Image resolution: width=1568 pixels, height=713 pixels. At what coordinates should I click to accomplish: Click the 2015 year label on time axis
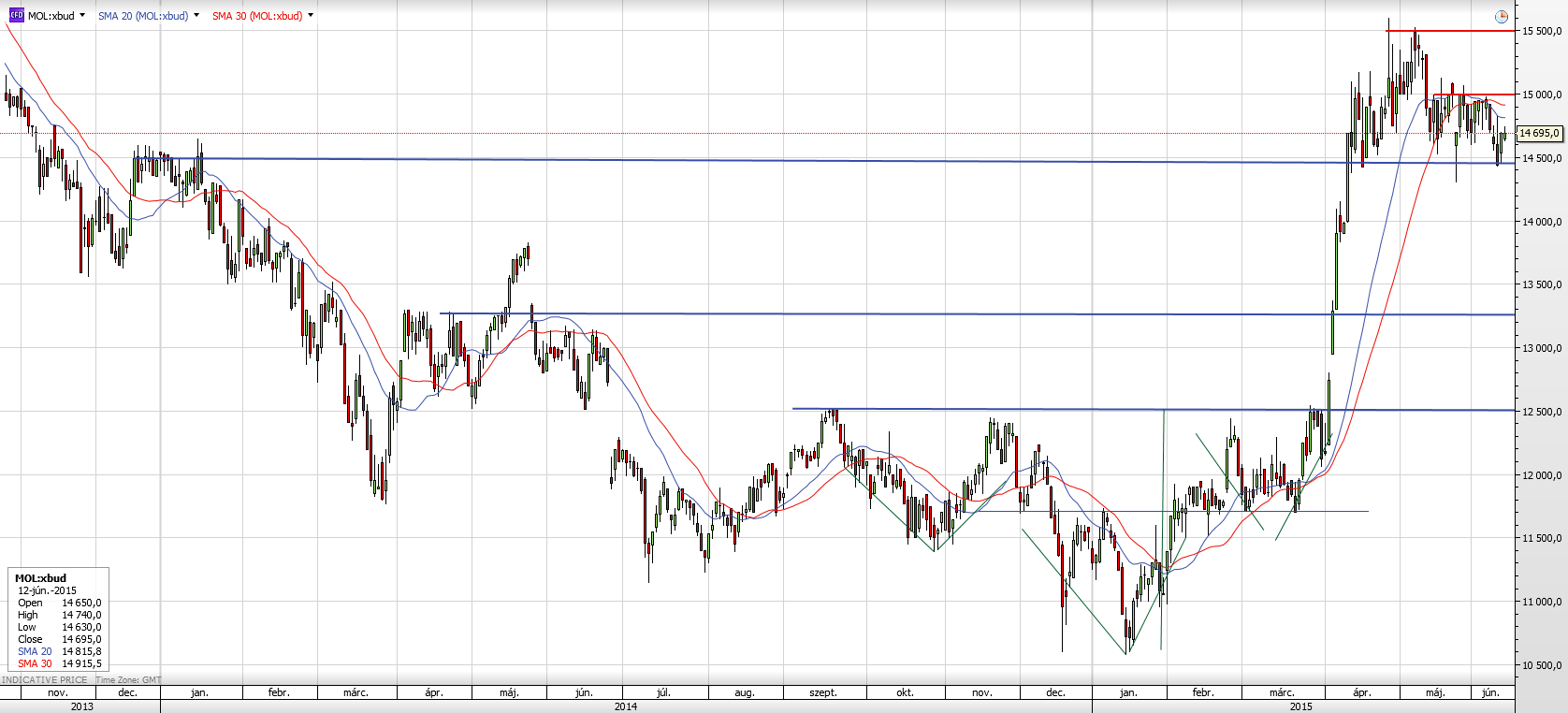1301,706
